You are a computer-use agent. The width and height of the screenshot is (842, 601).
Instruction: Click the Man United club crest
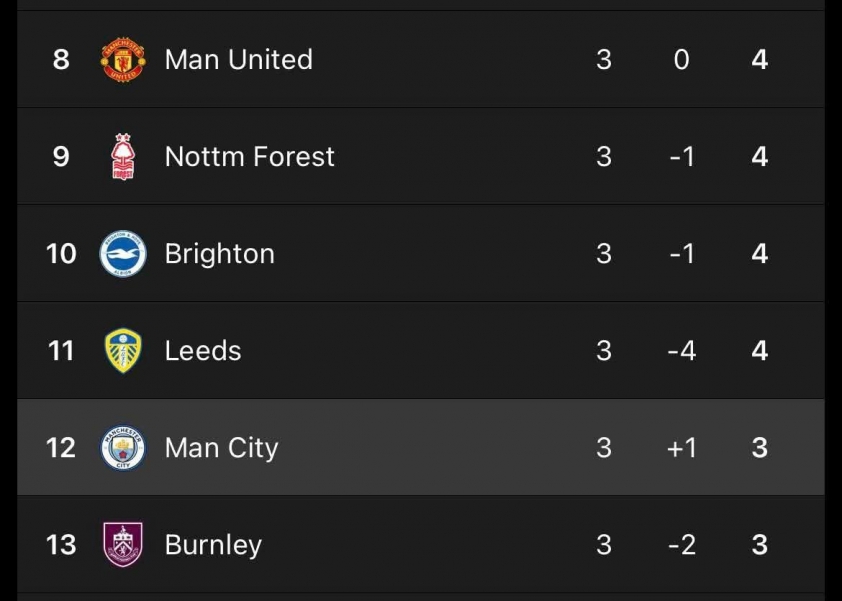tap(123, 60)
